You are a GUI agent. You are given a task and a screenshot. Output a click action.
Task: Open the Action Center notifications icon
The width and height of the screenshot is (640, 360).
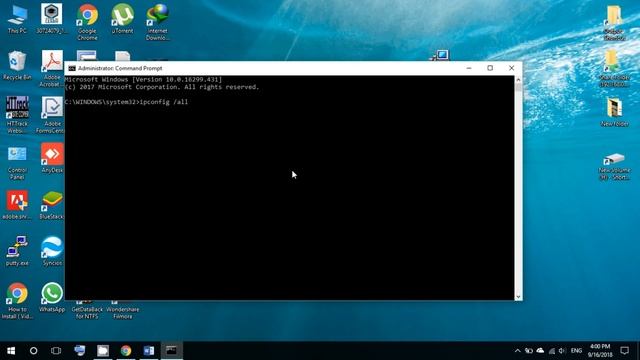click(x=624, y=351)
